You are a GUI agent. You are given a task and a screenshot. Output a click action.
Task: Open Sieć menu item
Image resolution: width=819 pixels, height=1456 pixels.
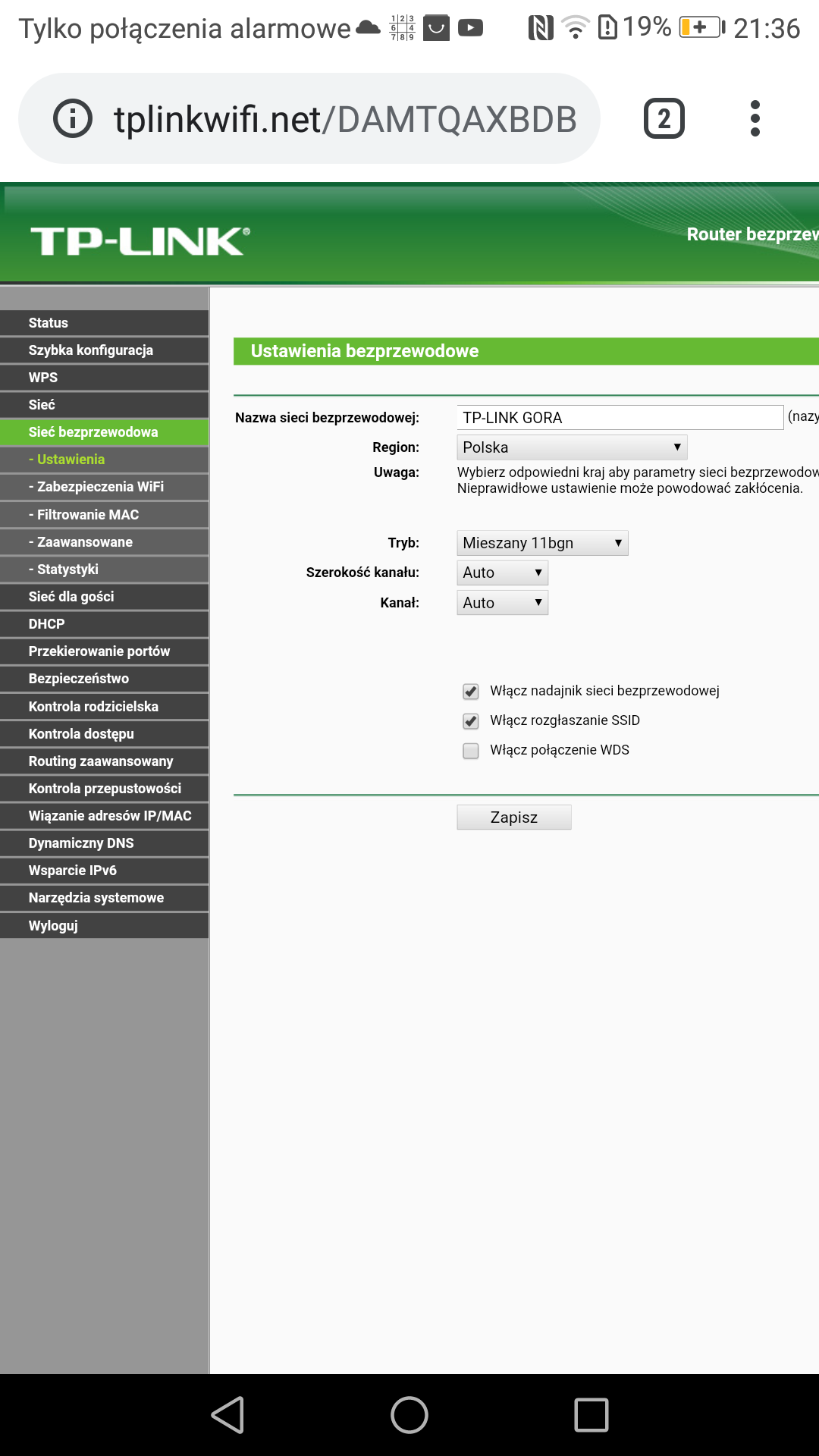pos(104,405)
